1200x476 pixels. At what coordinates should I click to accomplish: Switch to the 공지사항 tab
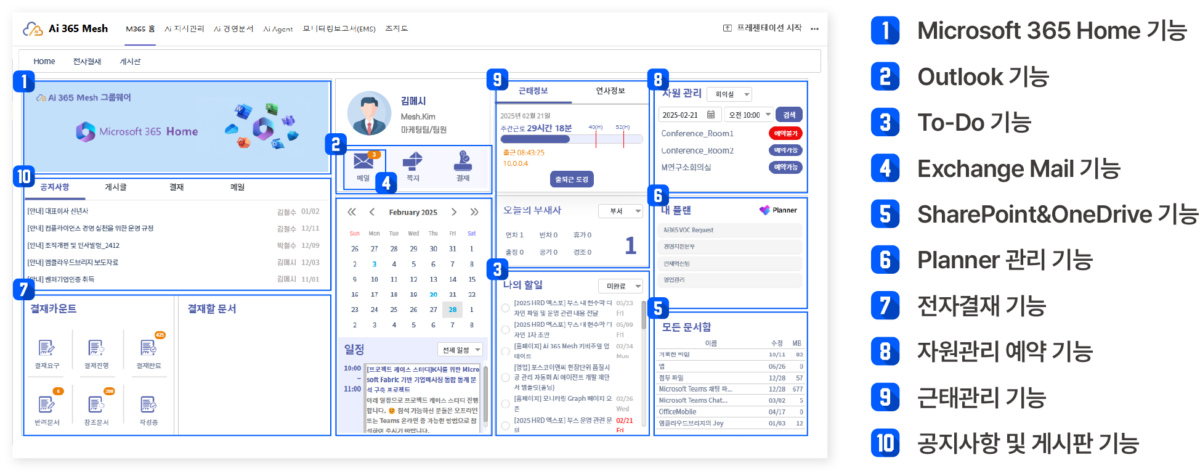pyautogui.click(x=54, y=187)
